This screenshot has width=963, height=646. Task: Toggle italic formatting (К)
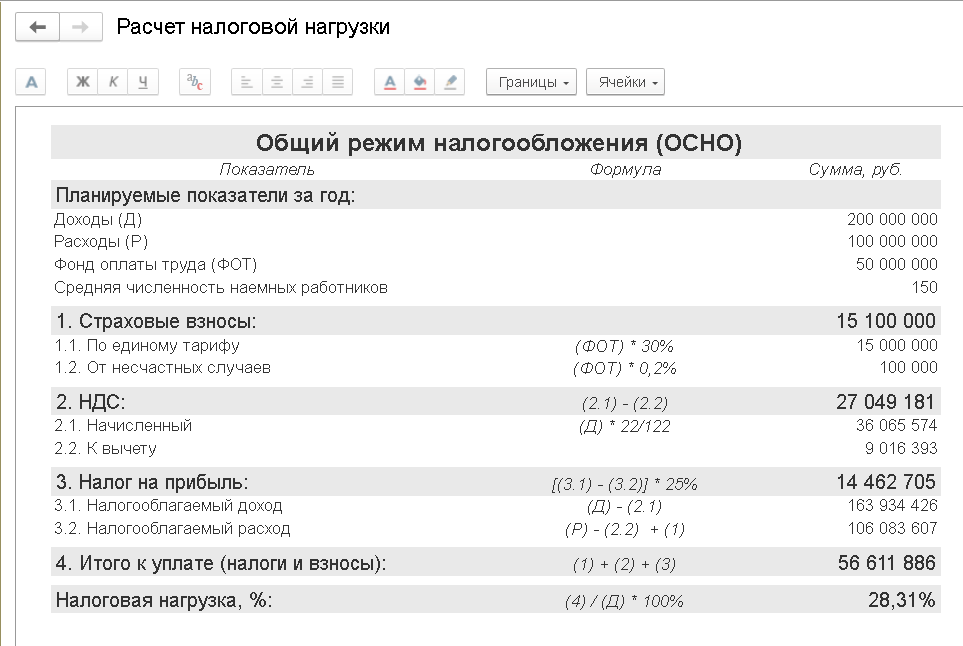[x=113, y=82]
